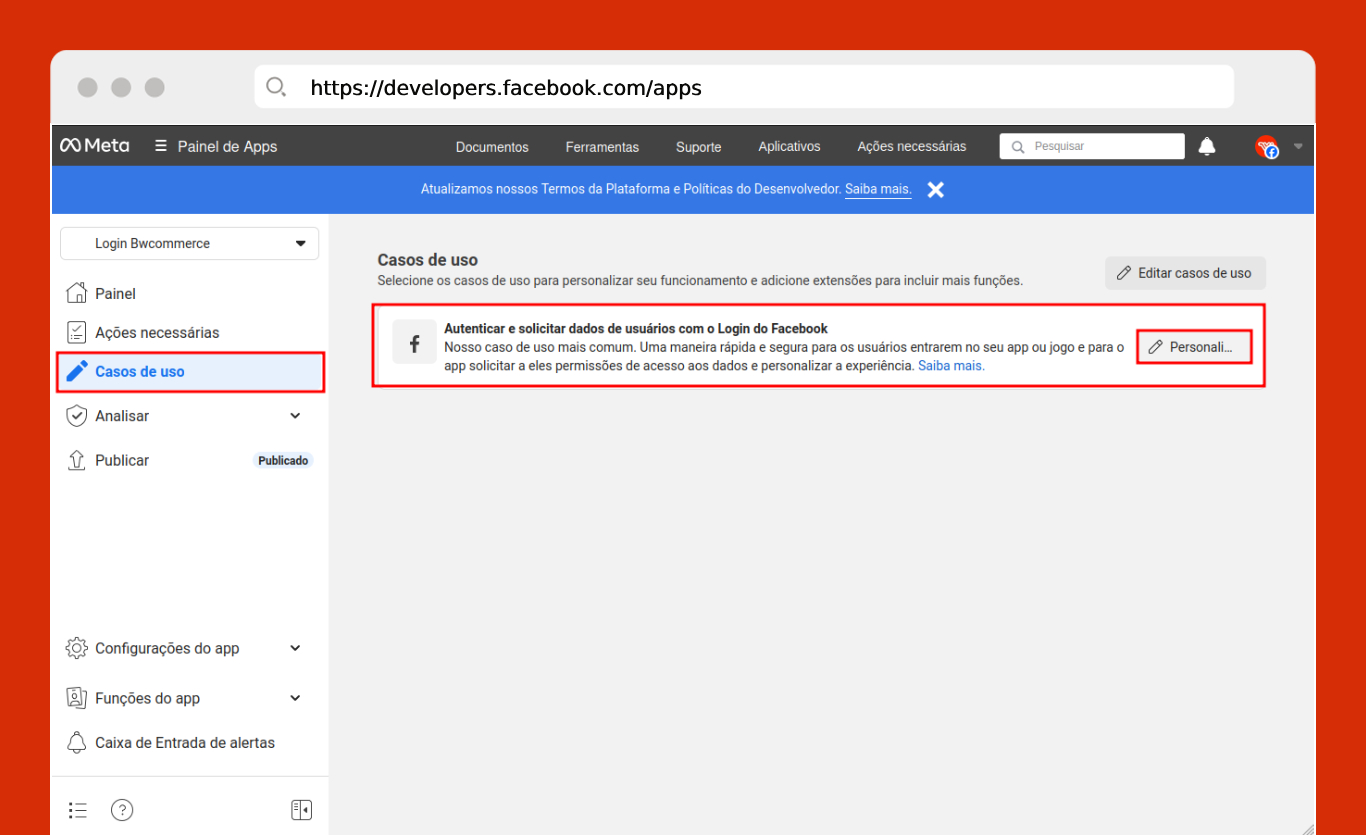This screenshot has width=1366, height=835.
Task: Click the roles icon beside Funções do app
Action: 76,698
